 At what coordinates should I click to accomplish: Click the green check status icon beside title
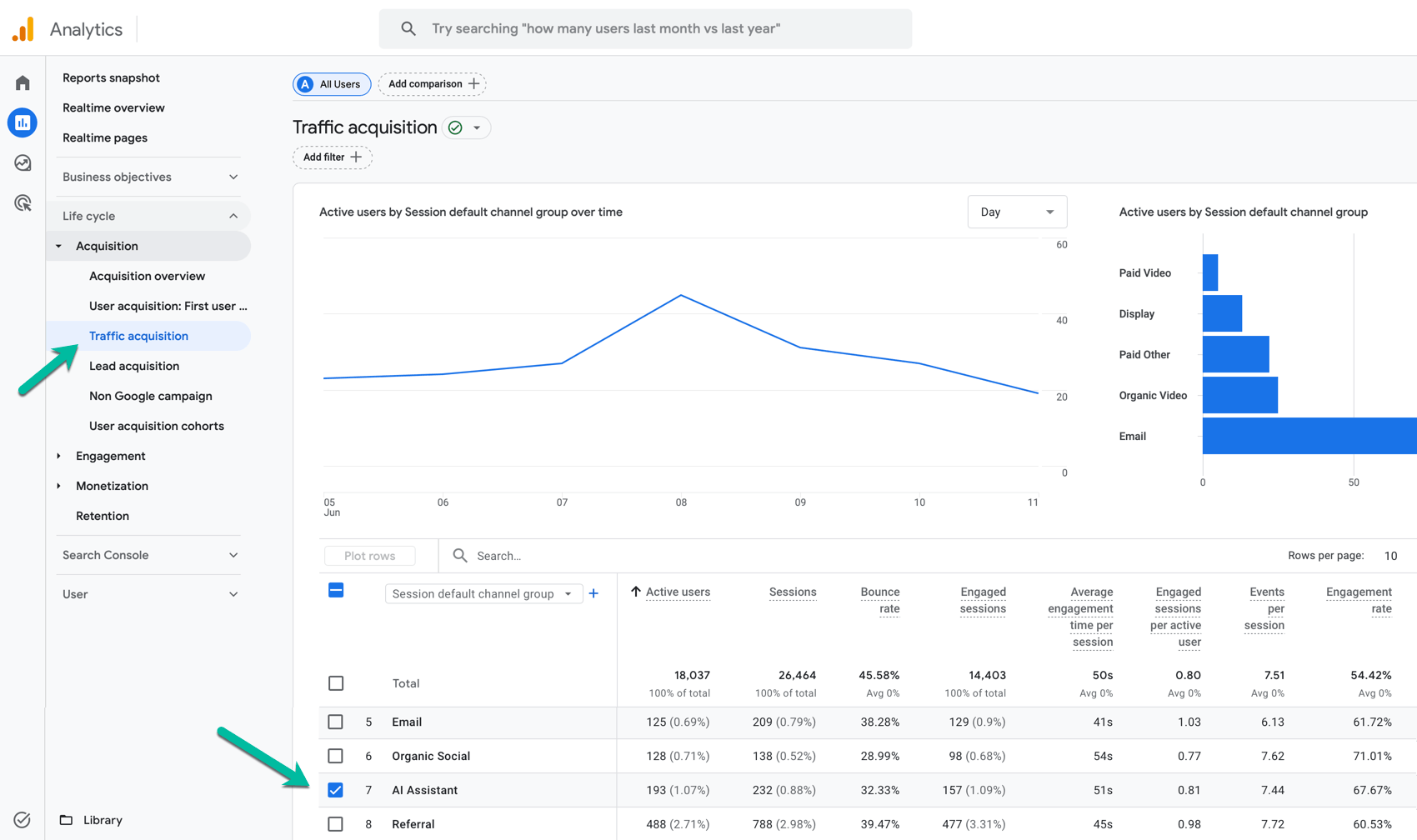[x=455, y=127]
